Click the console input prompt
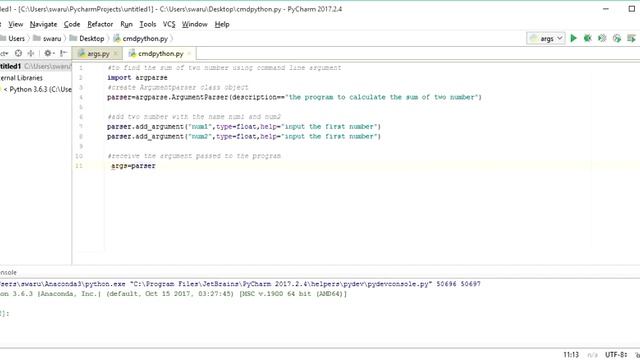 4,313
